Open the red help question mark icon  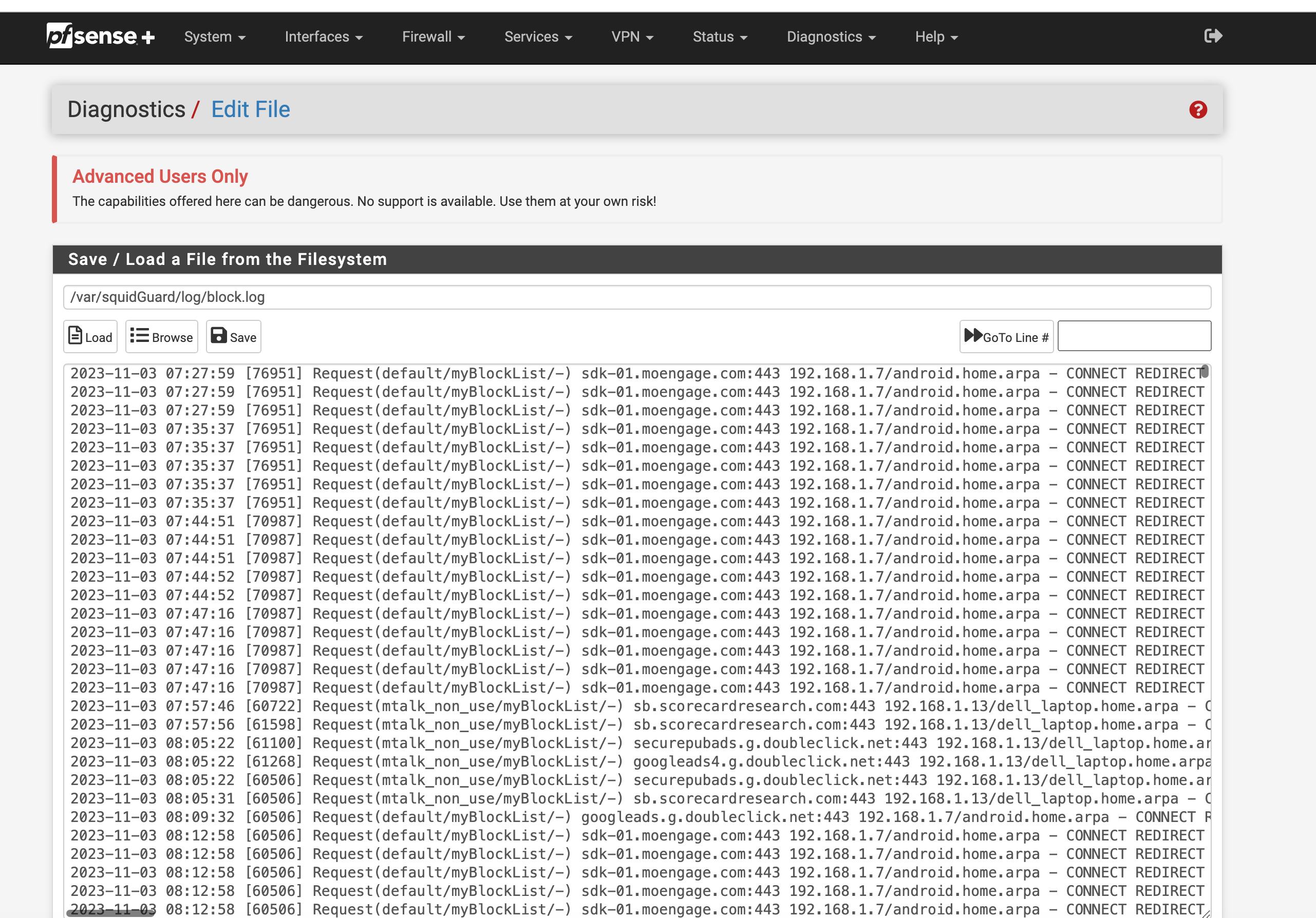(1197, 109)
